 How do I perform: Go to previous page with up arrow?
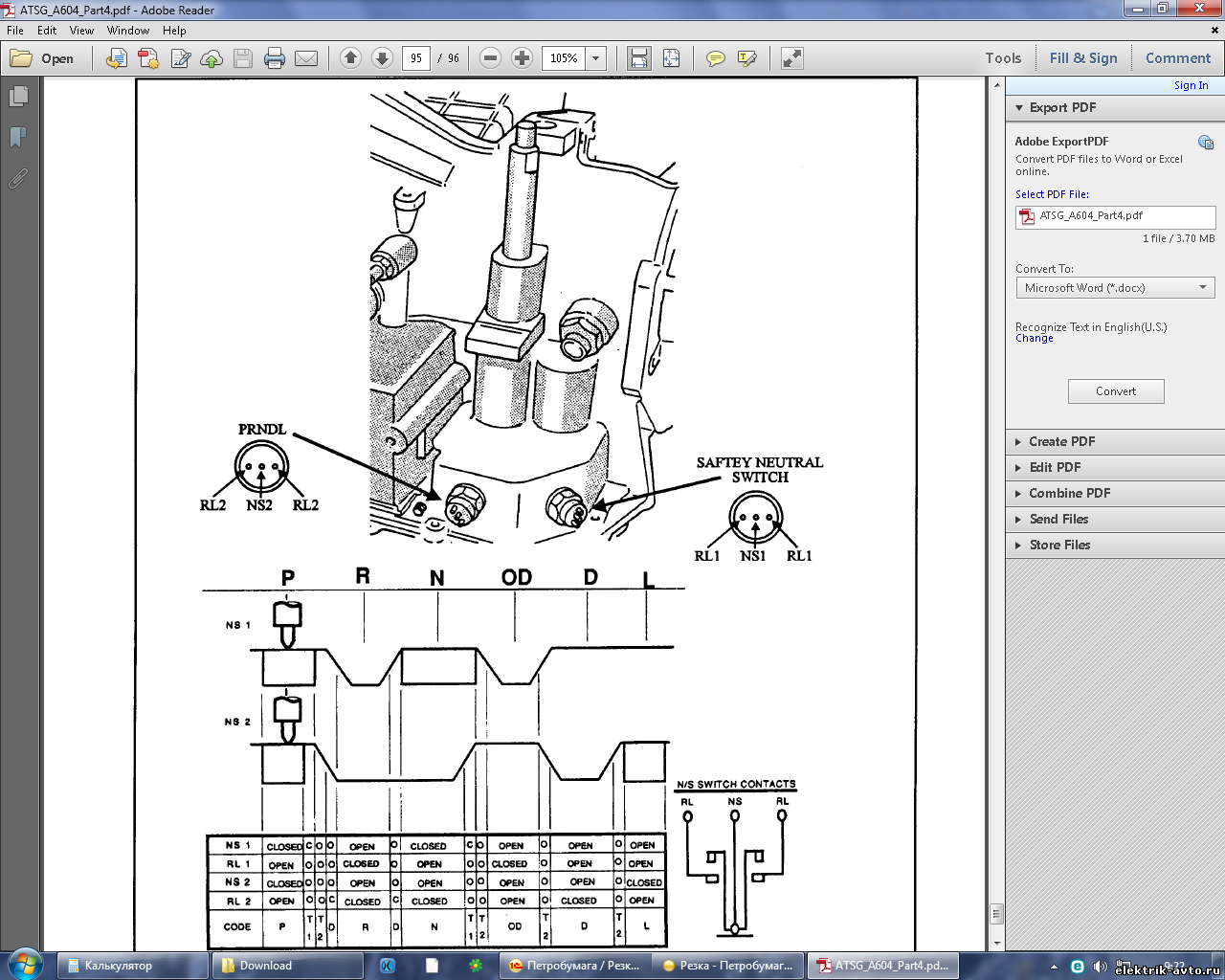350,58
